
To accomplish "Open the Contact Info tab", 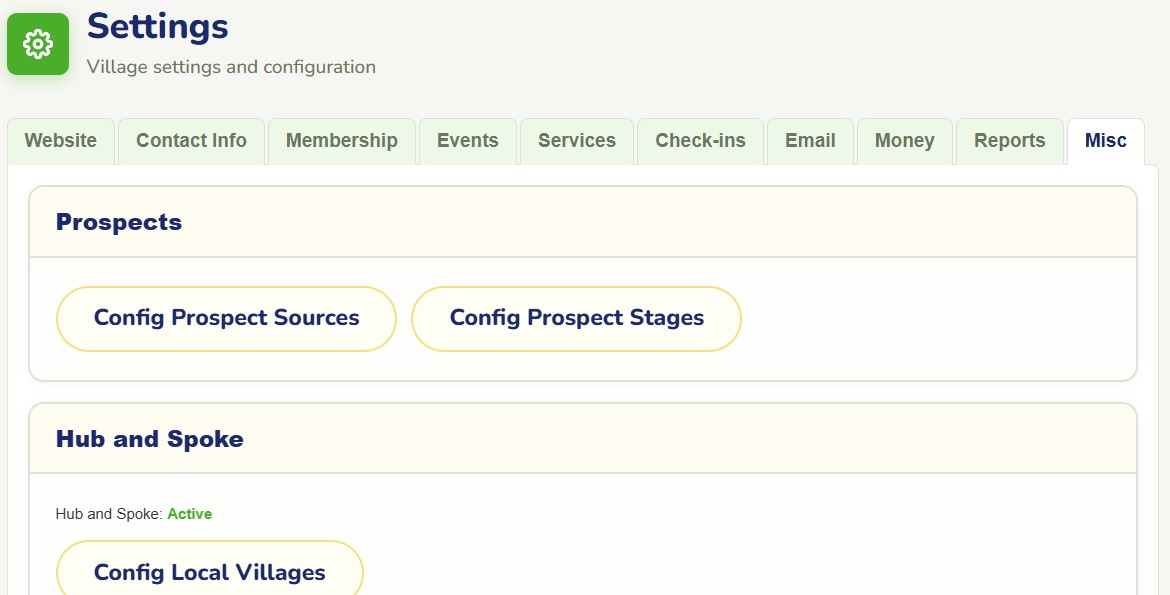I will coord(191,141).
